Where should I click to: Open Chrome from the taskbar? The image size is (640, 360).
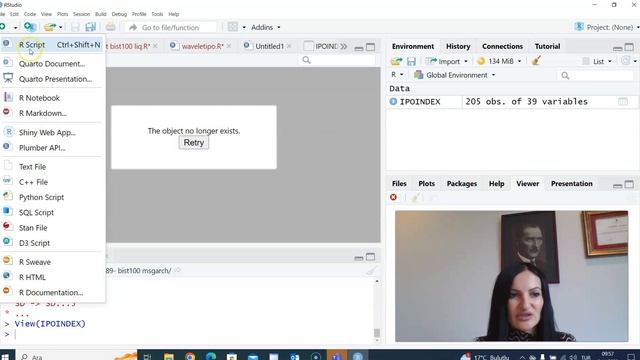(x=190, y=356)
